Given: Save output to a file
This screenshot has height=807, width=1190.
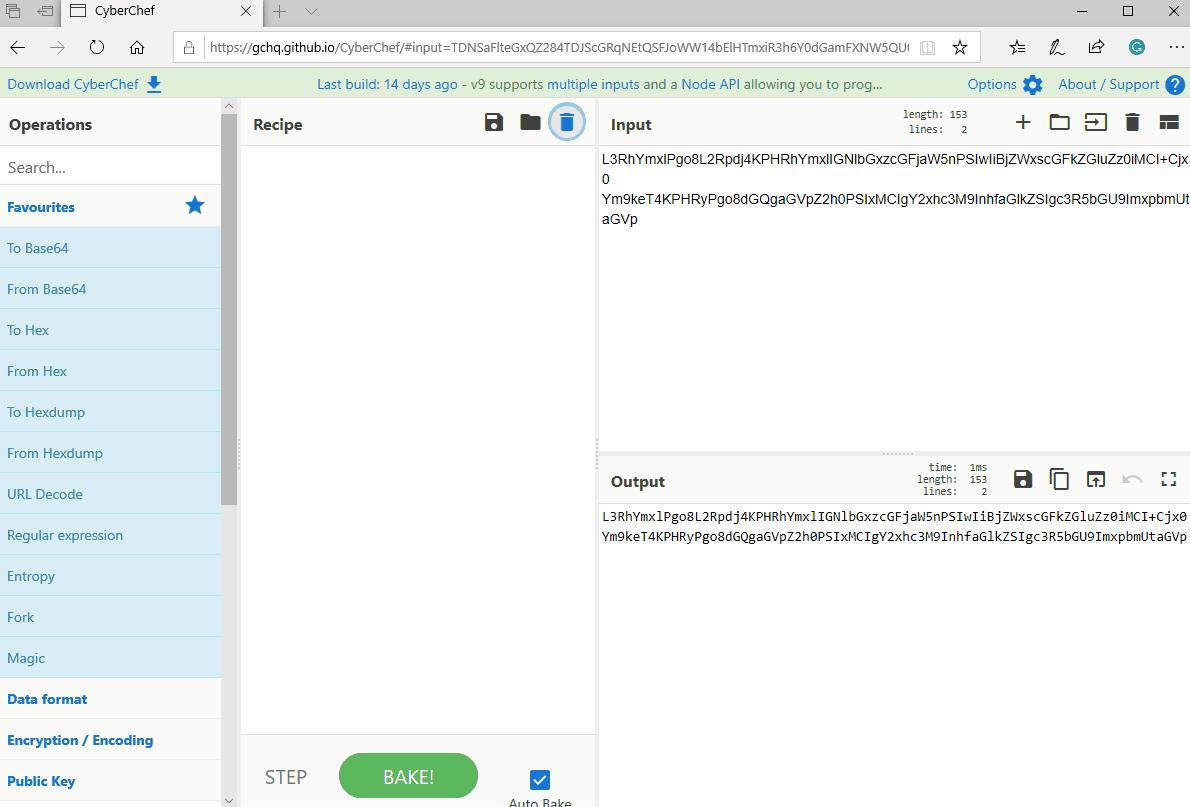Looking at the screenshot, I should [1023, 479].
